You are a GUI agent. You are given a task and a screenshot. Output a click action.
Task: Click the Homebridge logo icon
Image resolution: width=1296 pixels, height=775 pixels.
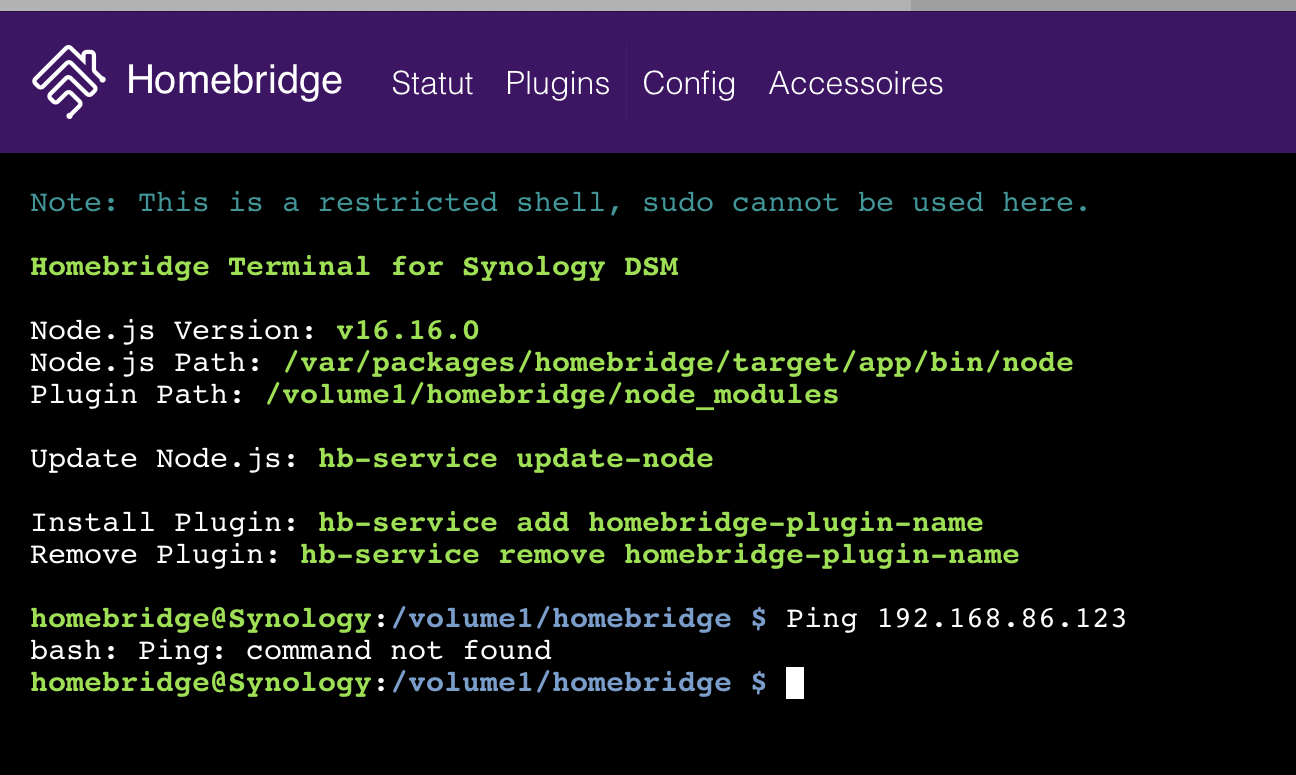point(69,78)
